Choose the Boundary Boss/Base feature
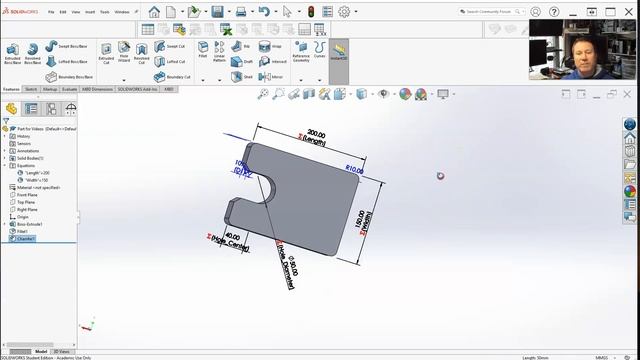The height and width of the screenshot is (360, 640). [x=69, y=77]
